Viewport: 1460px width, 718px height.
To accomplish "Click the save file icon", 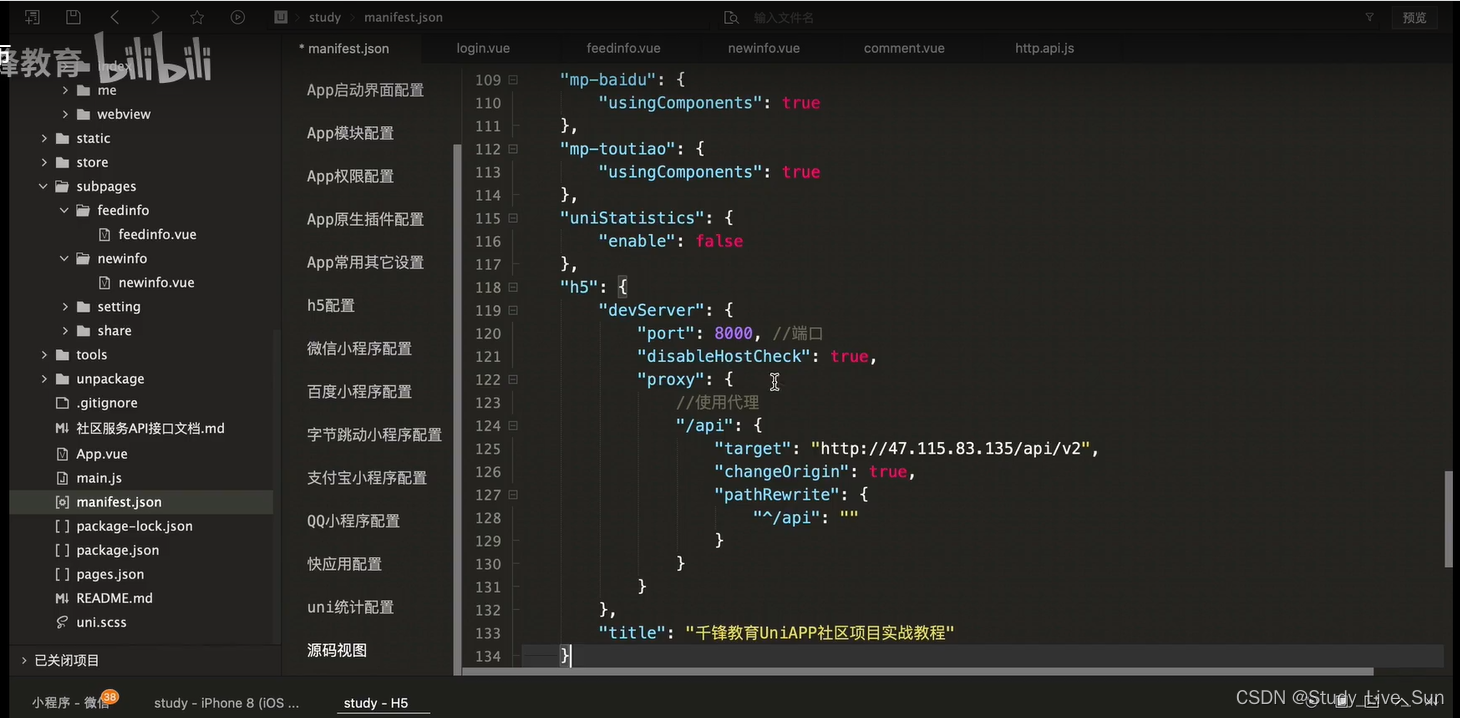I will pyautogui.click(x=73, y=17).
